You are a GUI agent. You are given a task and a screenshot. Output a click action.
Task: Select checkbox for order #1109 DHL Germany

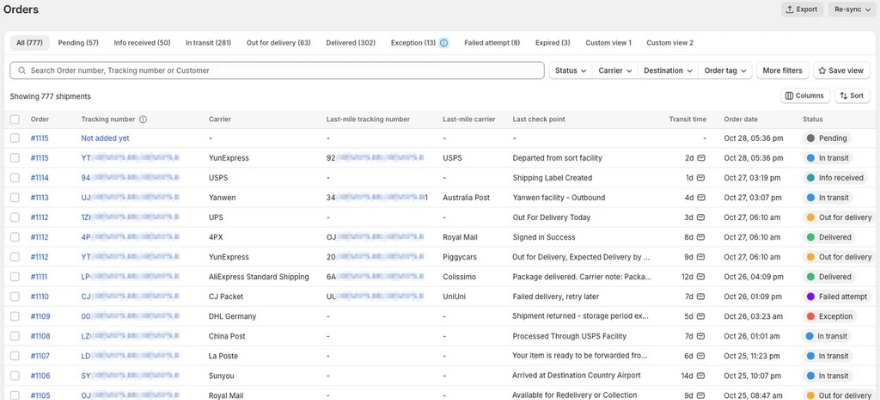coord(15,316)
